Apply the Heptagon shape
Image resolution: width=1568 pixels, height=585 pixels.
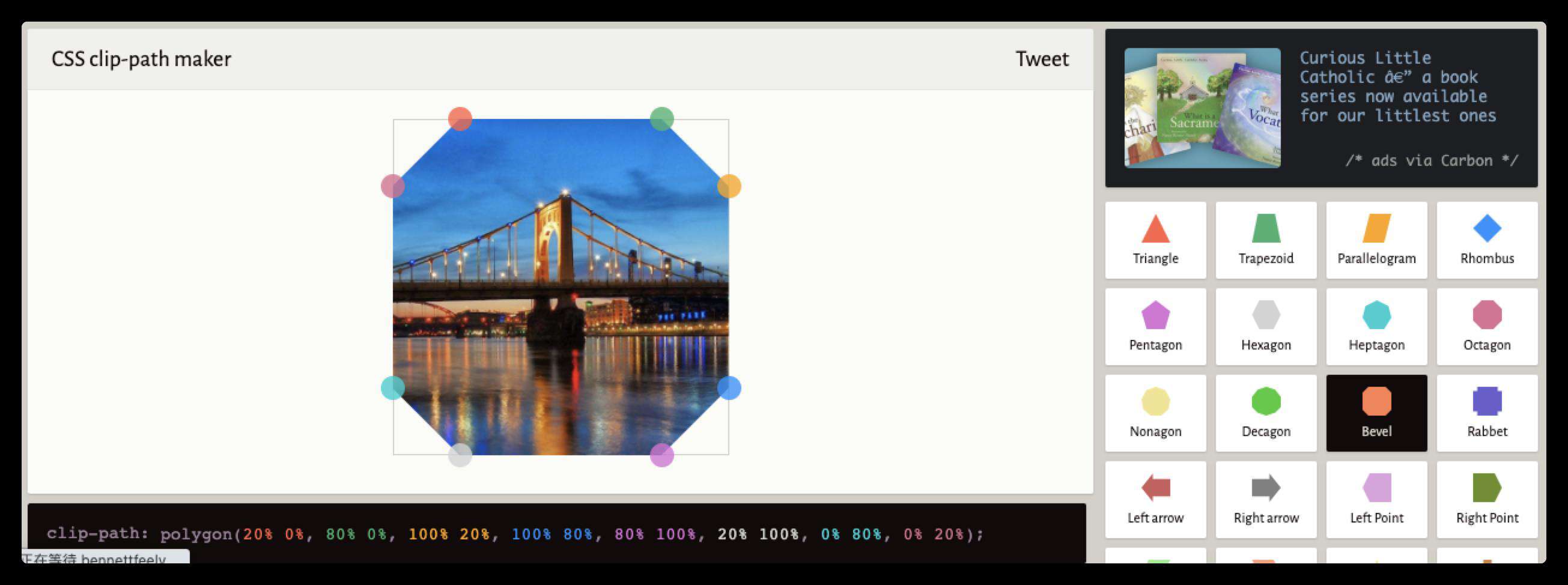[x=1376, y=327]
